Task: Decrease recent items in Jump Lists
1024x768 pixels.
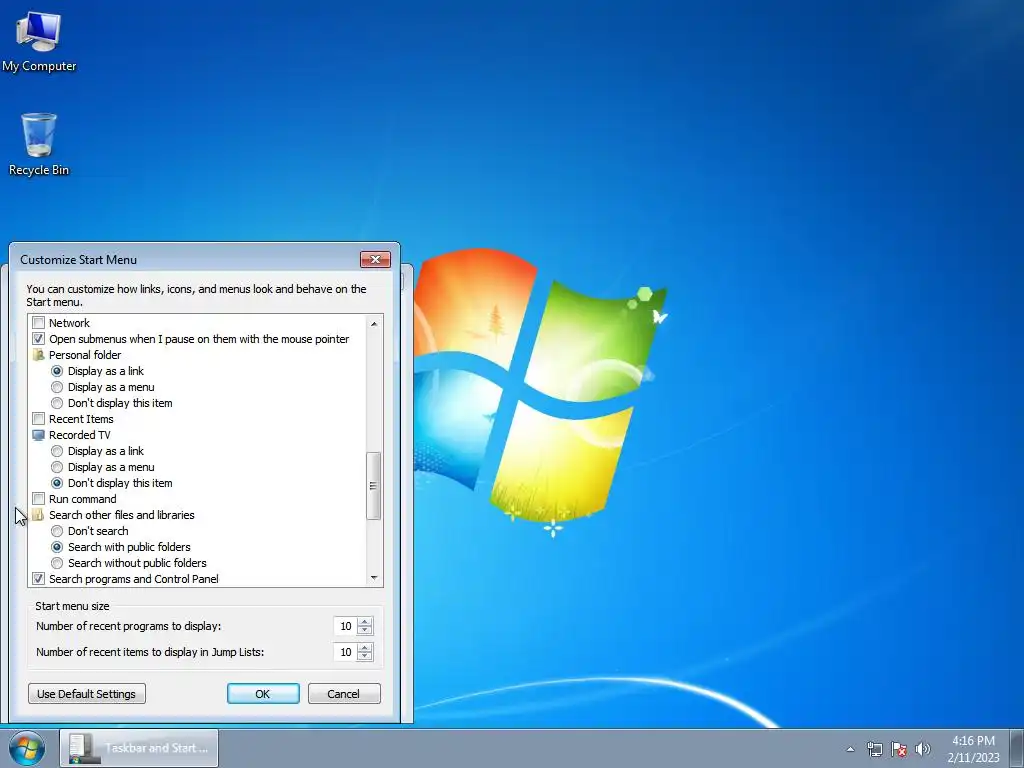Action: click(365, 656)
